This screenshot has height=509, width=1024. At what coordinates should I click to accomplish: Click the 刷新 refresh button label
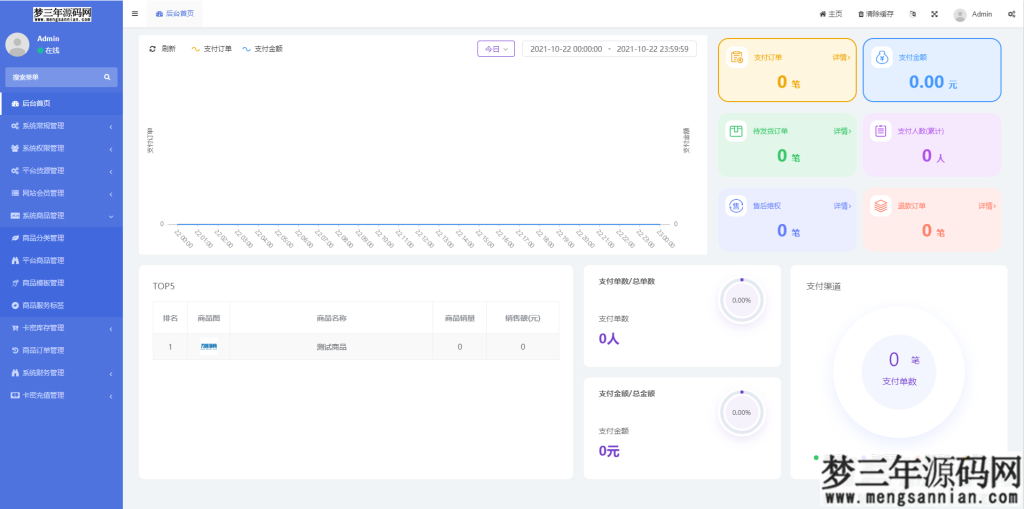(168, 49)
